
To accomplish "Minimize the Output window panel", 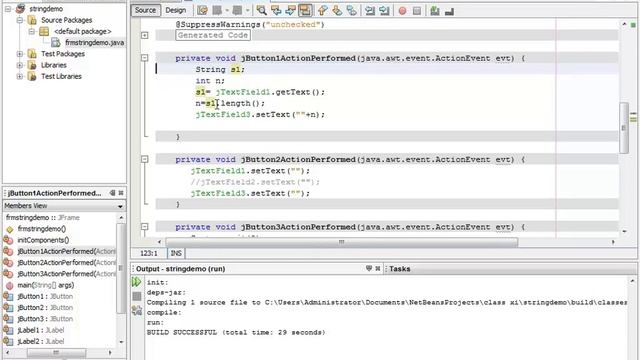I will pyautogui.click(x=369, y=268).
